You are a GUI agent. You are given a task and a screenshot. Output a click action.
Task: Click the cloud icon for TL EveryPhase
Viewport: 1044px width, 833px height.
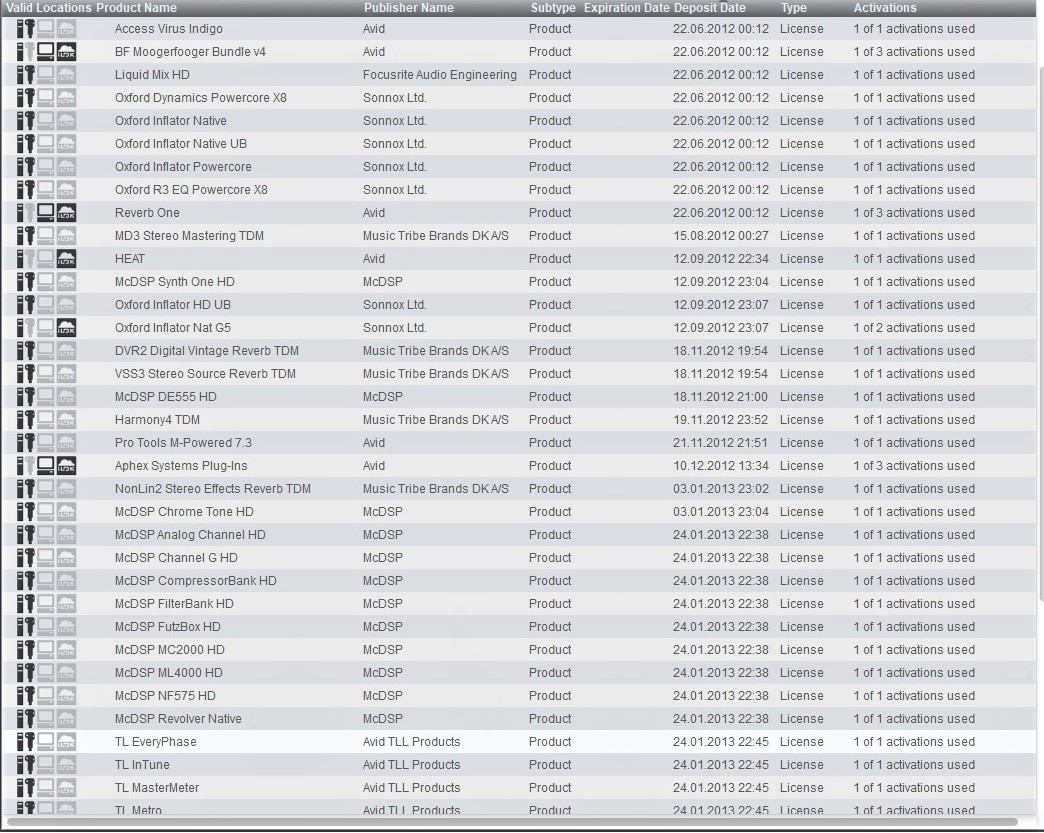click(66, 741)
